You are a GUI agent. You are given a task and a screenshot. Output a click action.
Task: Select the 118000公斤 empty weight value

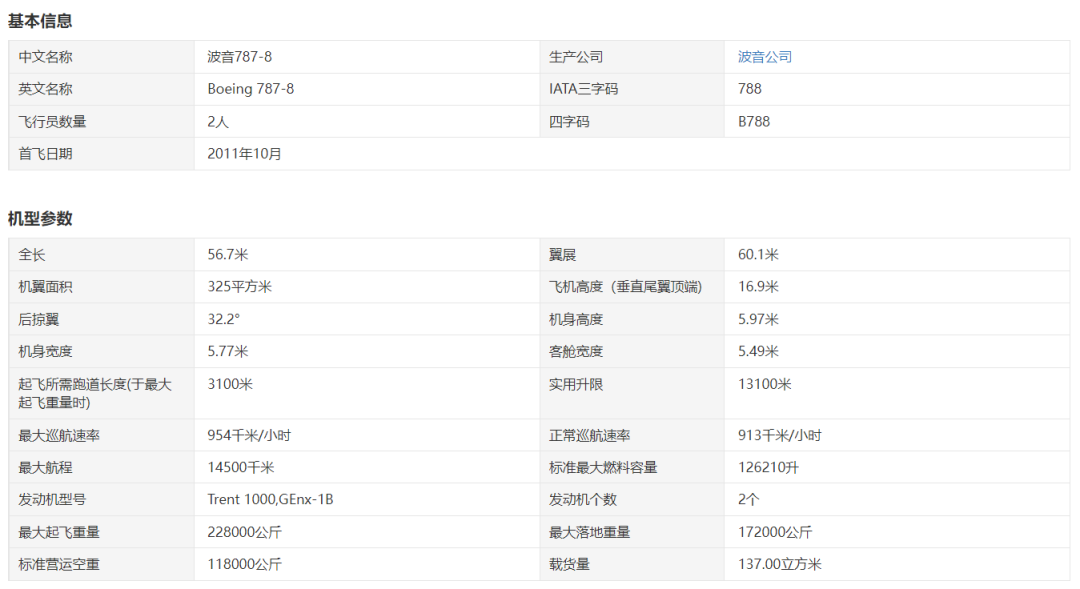point(245,565)
